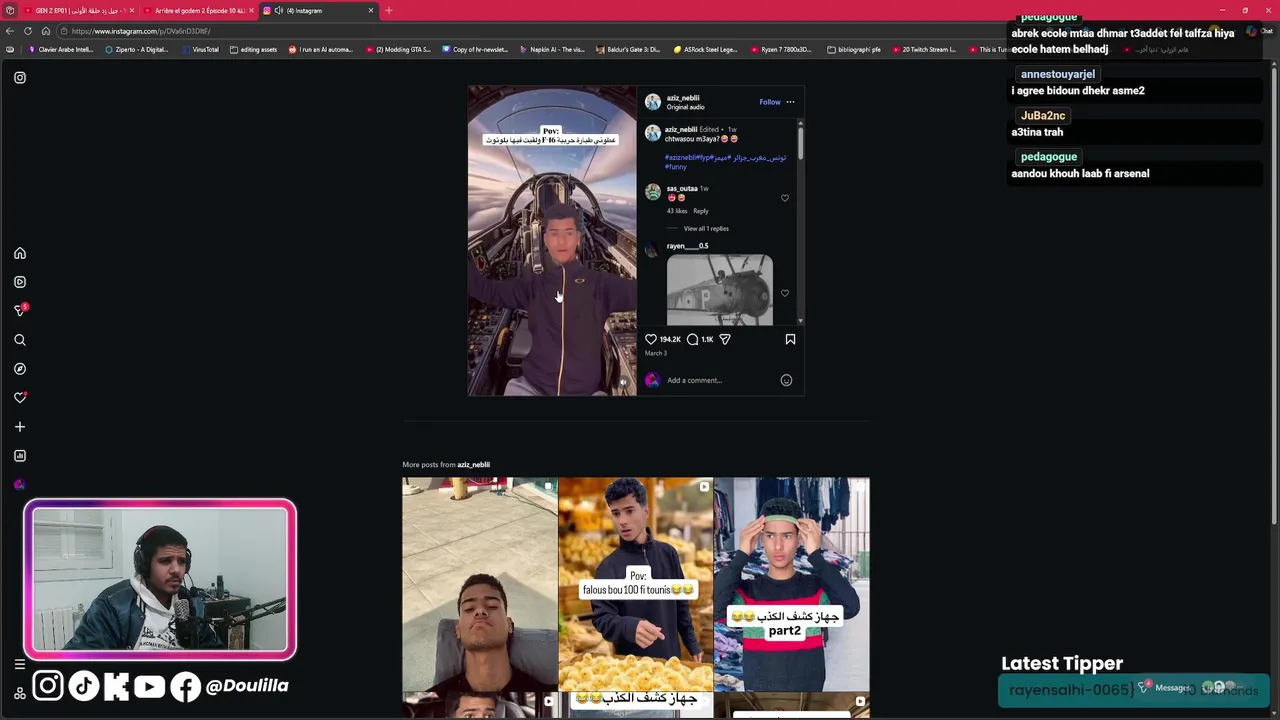Image resolution: width=1280 pixels, height=720 pixels.
Task: Click the fighter jet cockpit video
Action: click(x=552, y=241)
